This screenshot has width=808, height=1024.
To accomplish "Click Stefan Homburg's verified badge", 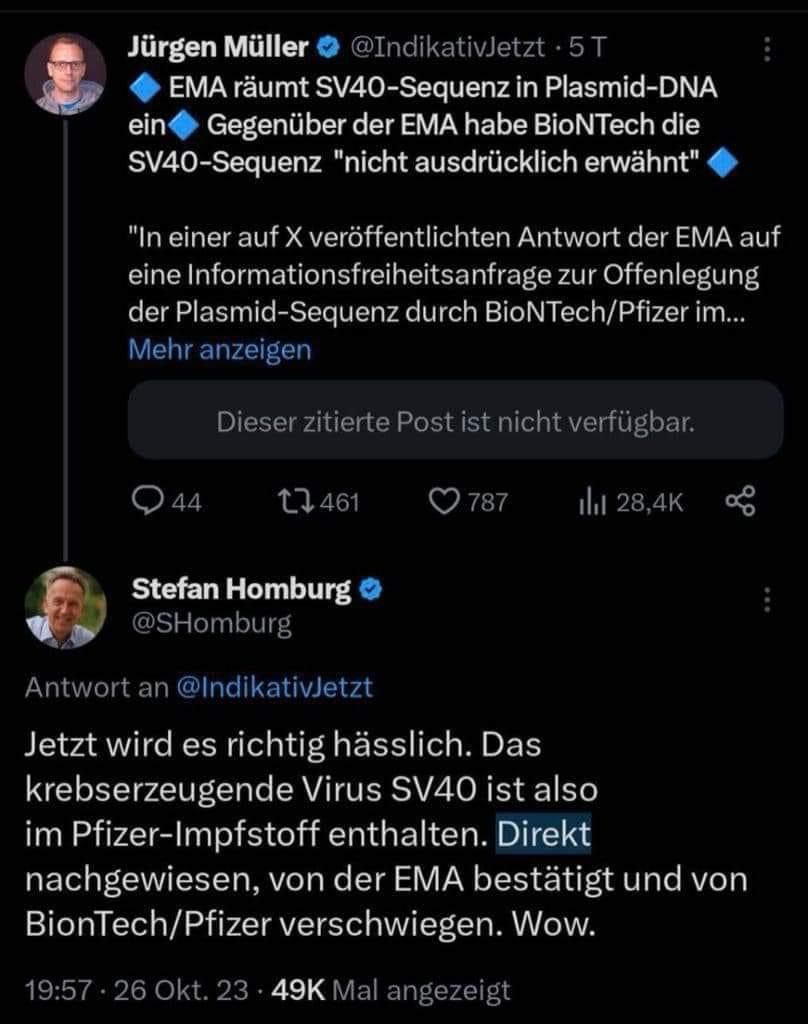I will click(x=372, y=590).
